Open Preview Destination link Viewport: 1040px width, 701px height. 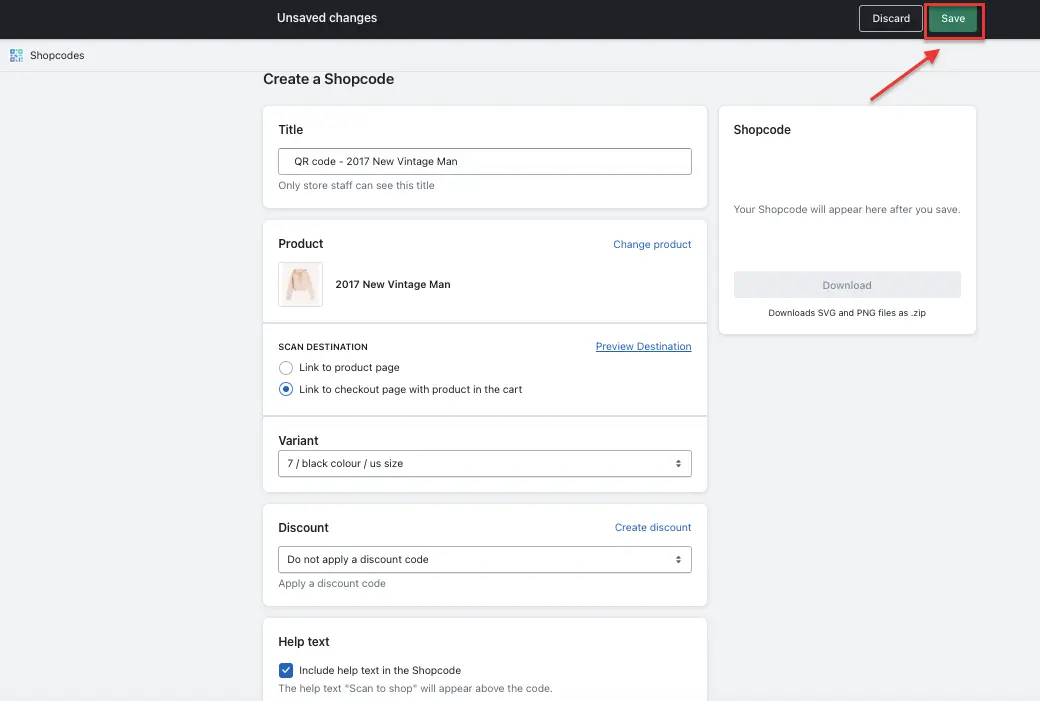point(643,346)
